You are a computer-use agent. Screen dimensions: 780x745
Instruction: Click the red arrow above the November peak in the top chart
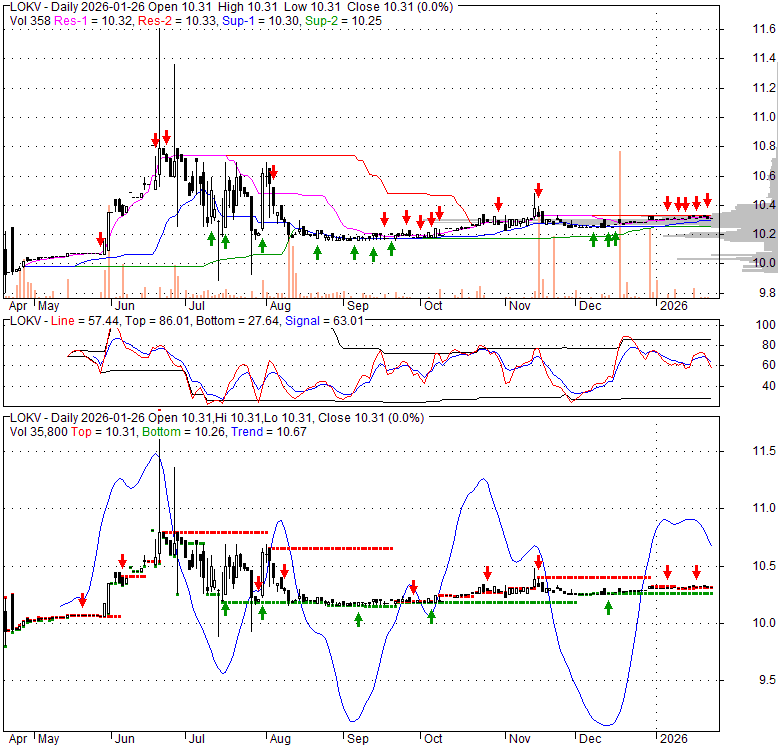tap(538, 189)
